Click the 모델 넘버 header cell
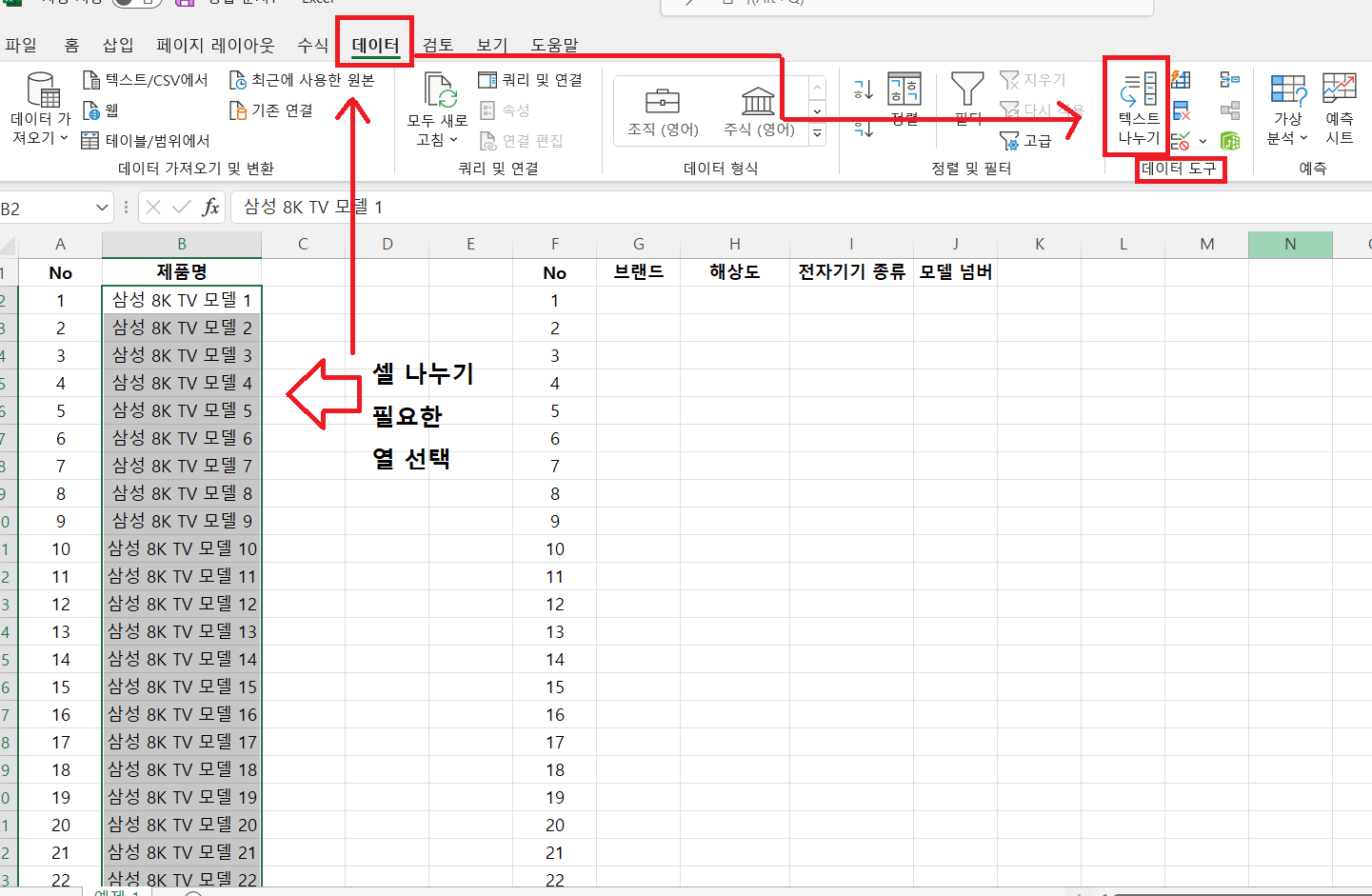 point(955,272)
